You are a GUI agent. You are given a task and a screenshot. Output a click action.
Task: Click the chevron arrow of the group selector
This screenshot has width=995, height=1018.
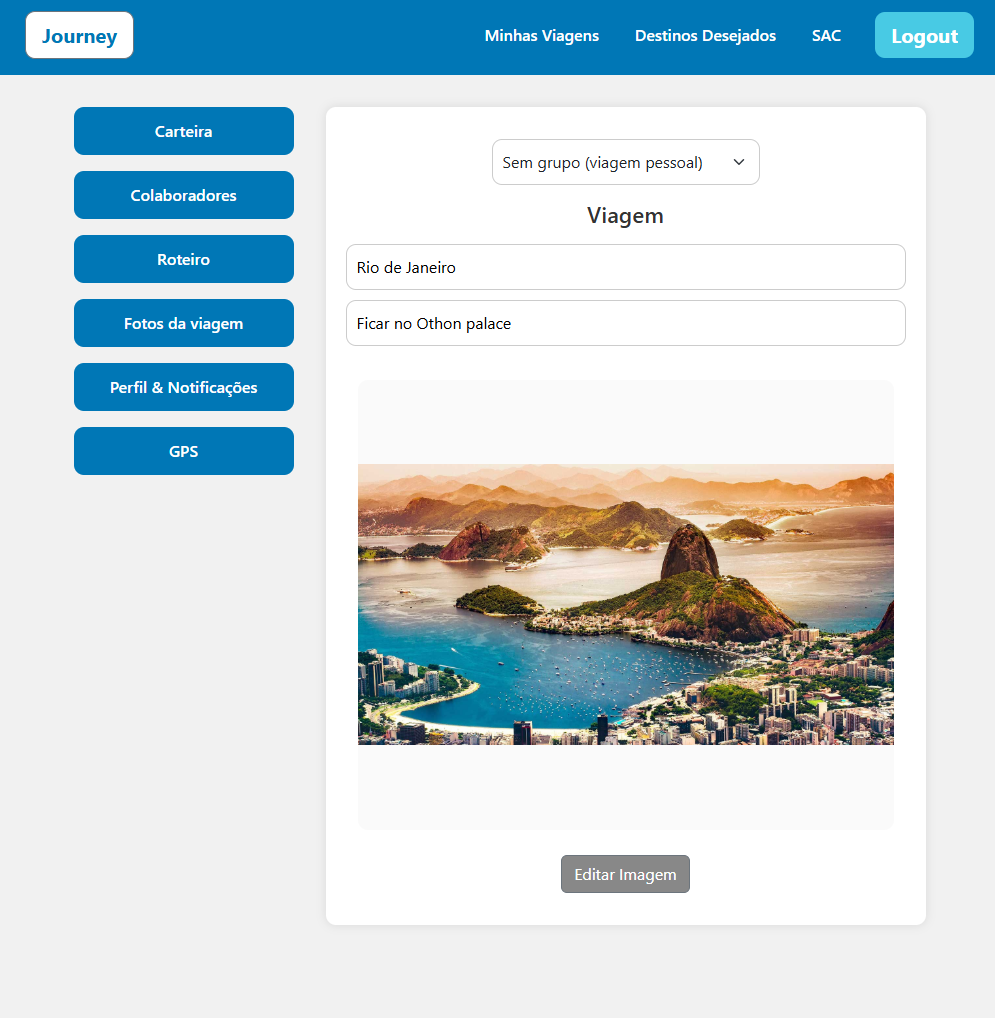(739, 162)
